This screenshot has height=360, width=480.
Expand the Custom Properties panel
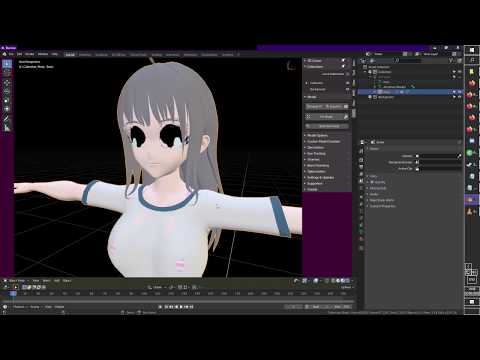[382, 206]
